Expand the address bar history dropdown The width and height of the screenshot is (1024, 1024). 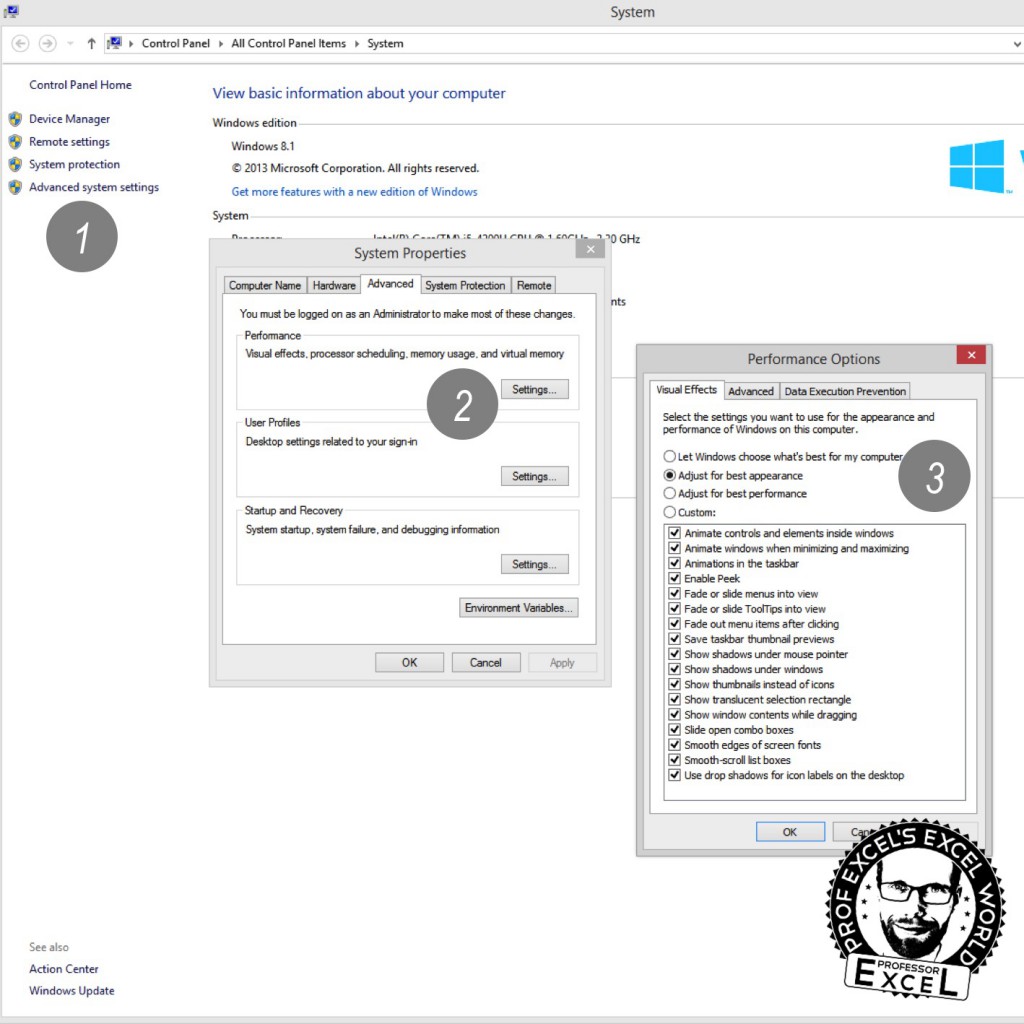[1017, 44]
